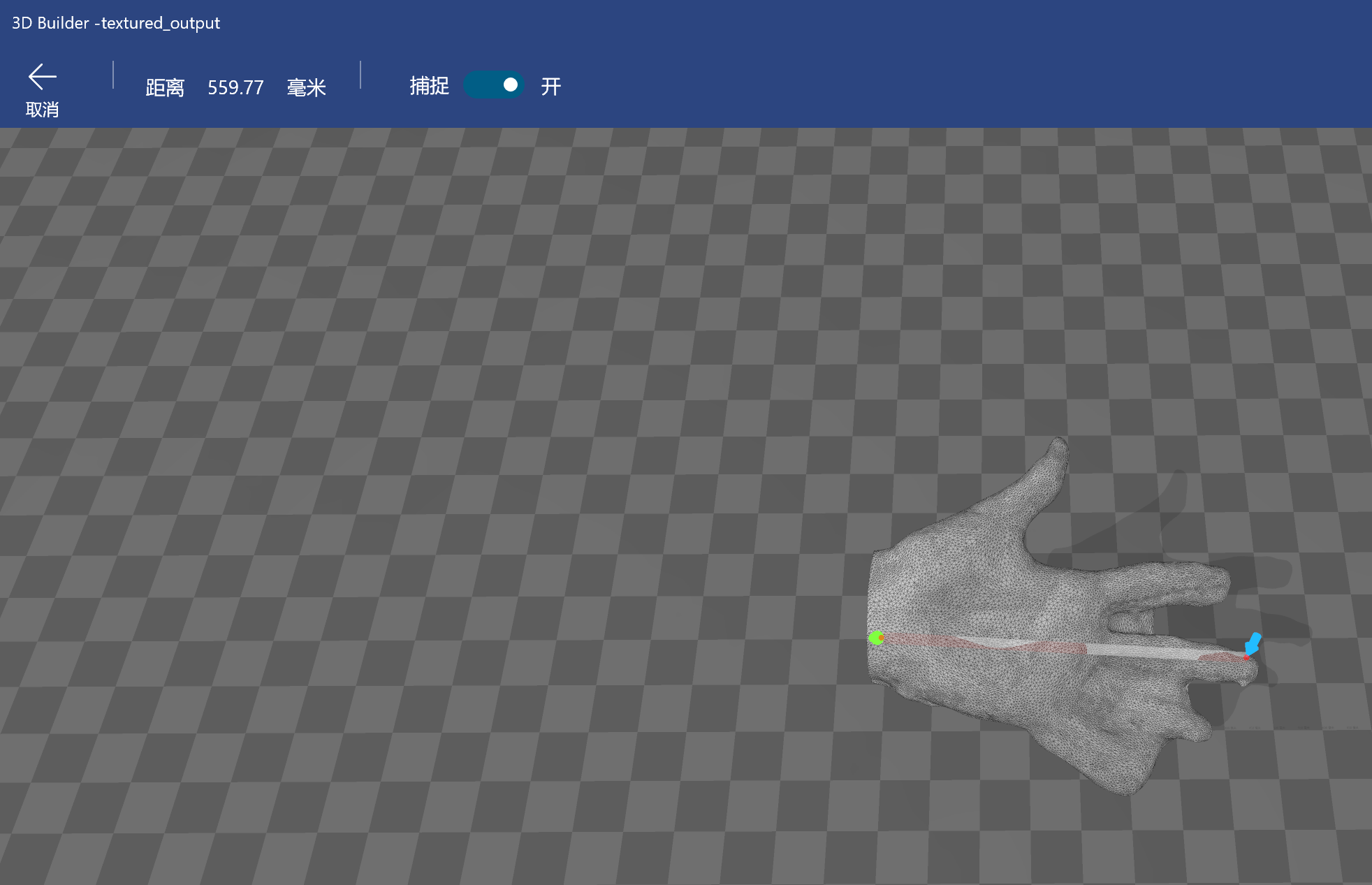The height and width of the screenshot is (885, 1372).
Task: Select the blue measurement end arrow
Action: pos(1253,643)
